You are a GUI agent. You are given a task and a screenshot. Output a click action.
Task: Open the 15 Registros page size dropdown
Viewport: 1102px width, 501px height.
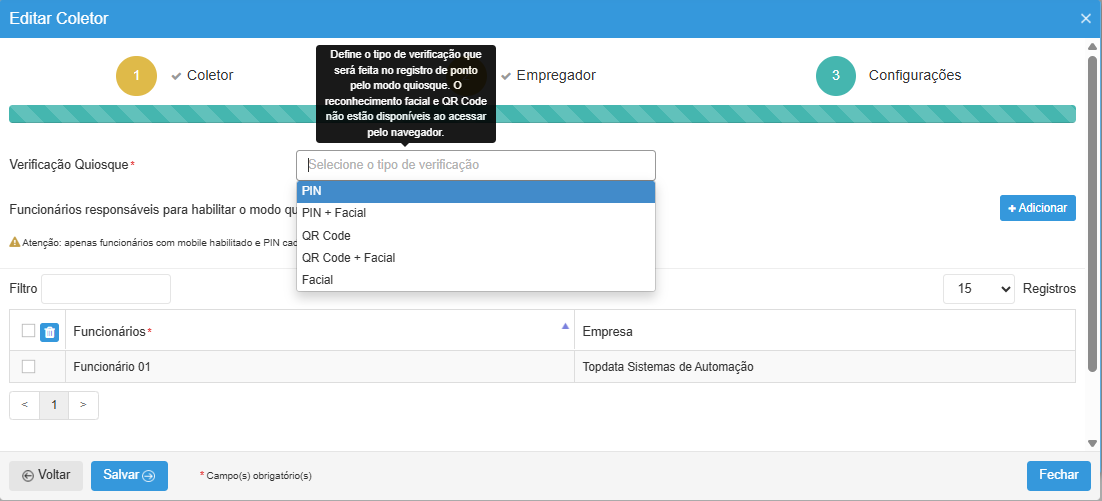tap(978, 288)
